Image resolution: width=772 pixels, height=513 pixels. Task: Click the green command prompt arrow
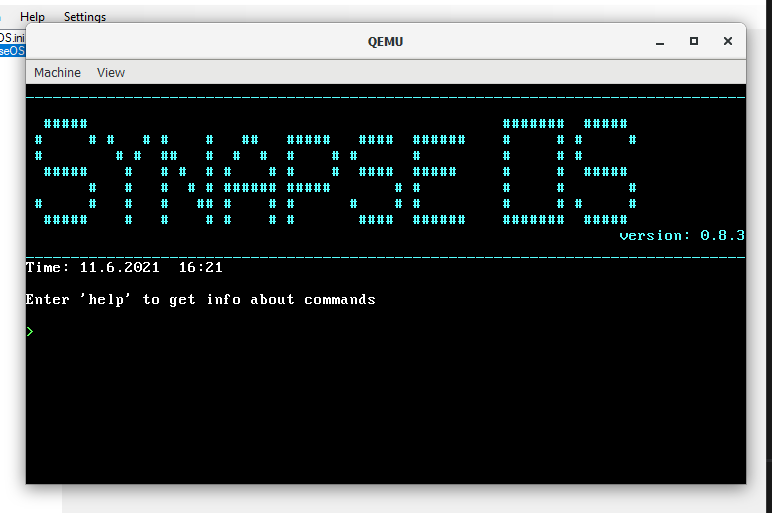click(30, 332)
